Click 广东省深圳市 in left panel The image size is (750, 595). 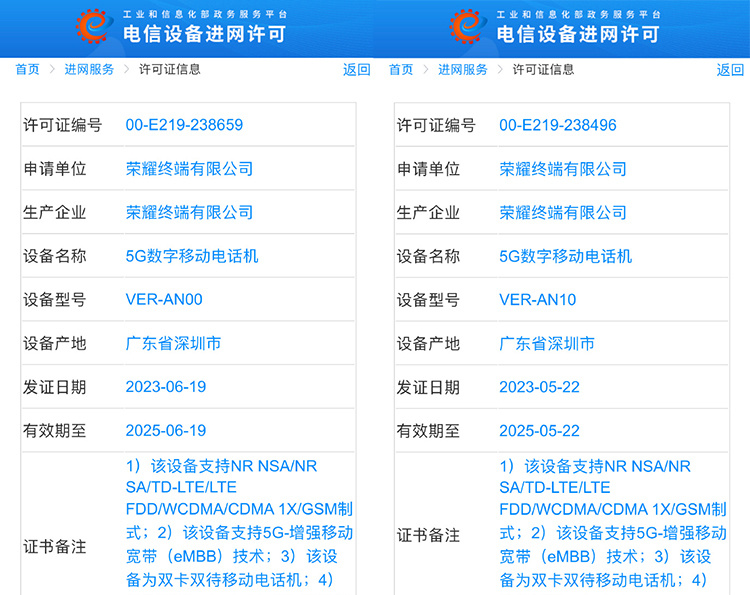[x=173, y=343]
